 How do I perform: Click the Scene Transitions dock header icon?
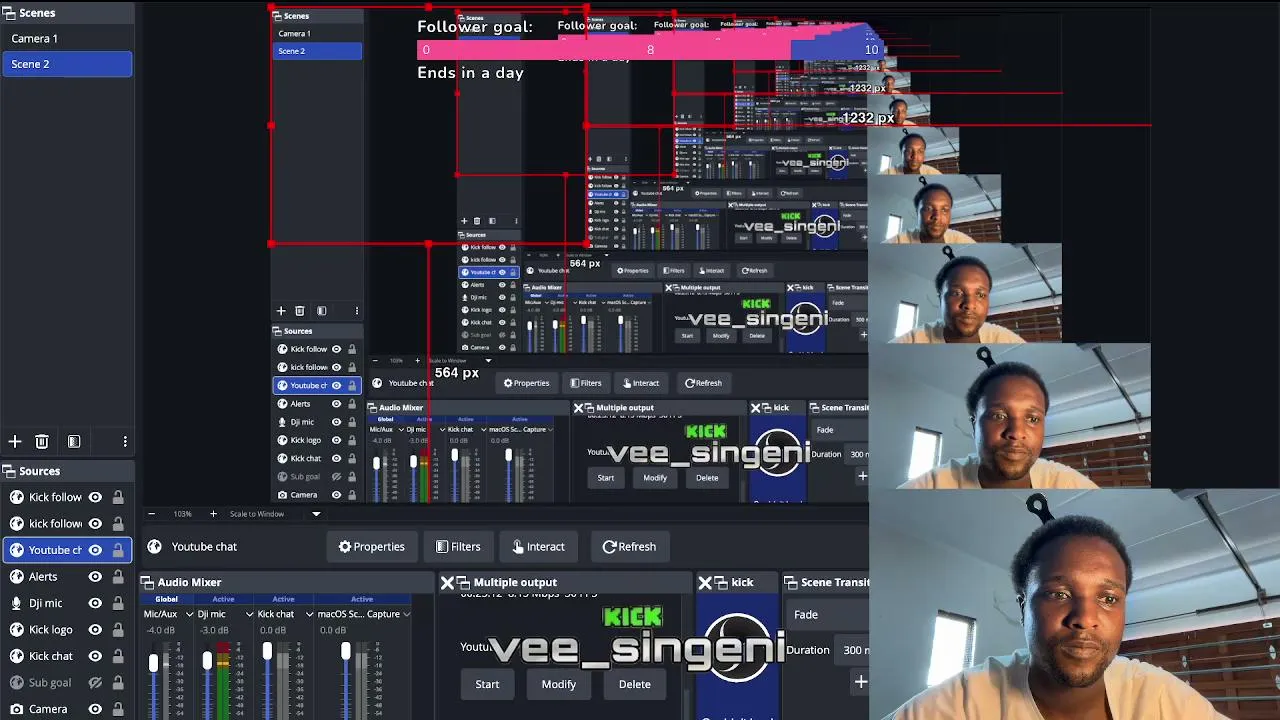tap(790, 582)
